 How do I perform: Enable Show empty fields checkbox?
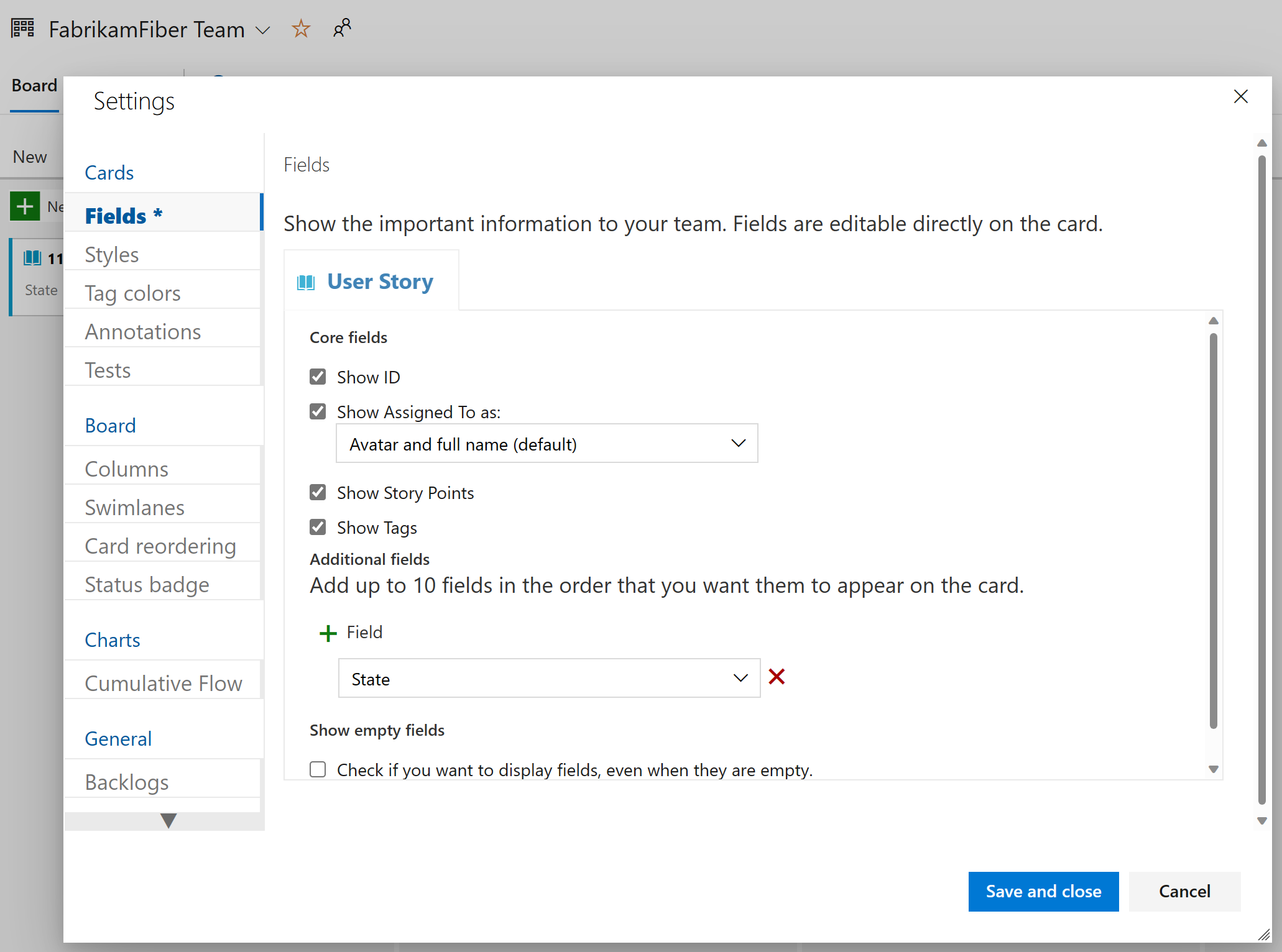pyautogui.click(x=317, y=769)
